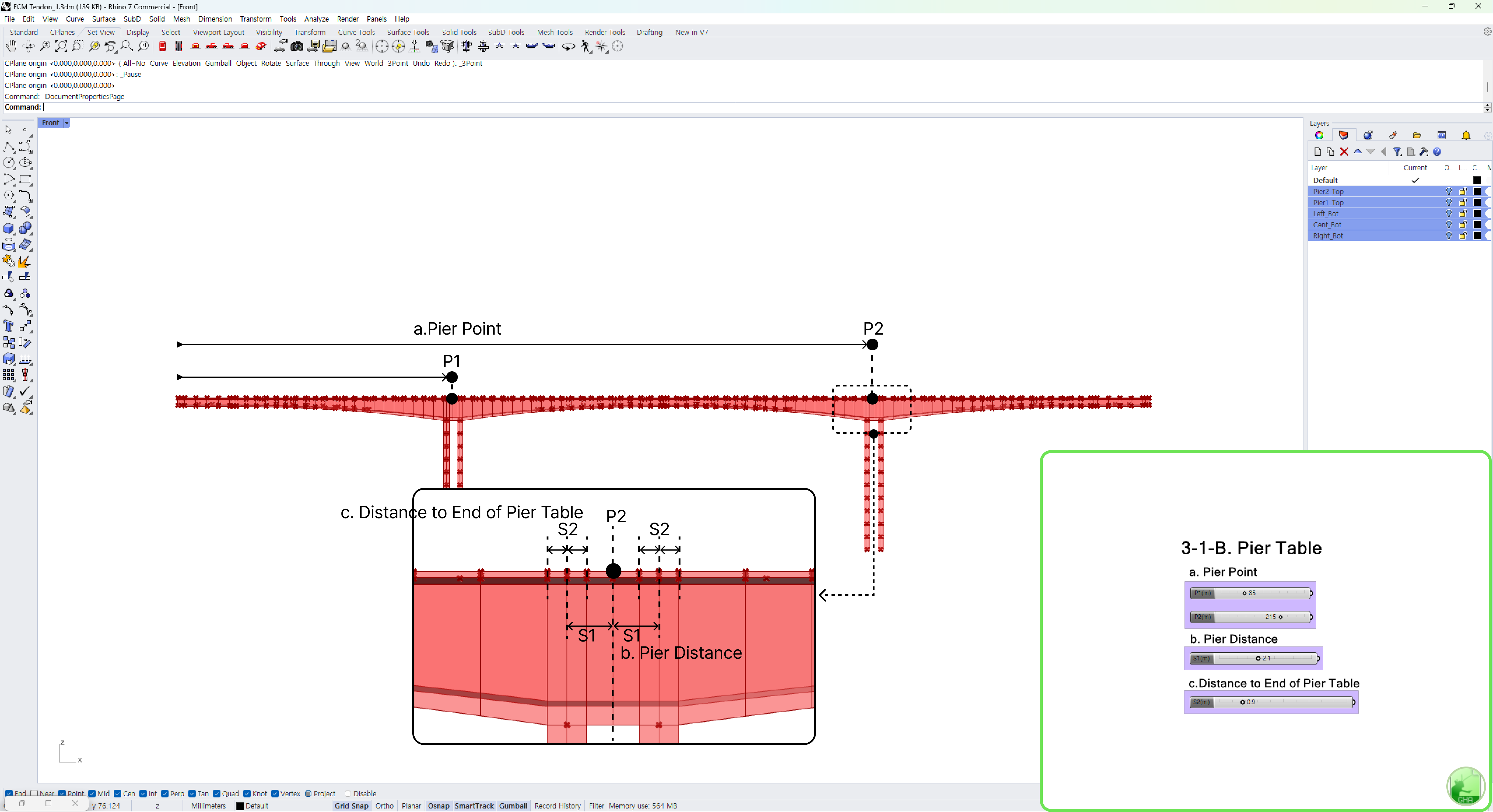Screen dimensions: 1493x812
Task: Open the Front viewport dropdown arrow
Action: coord(67,123)
